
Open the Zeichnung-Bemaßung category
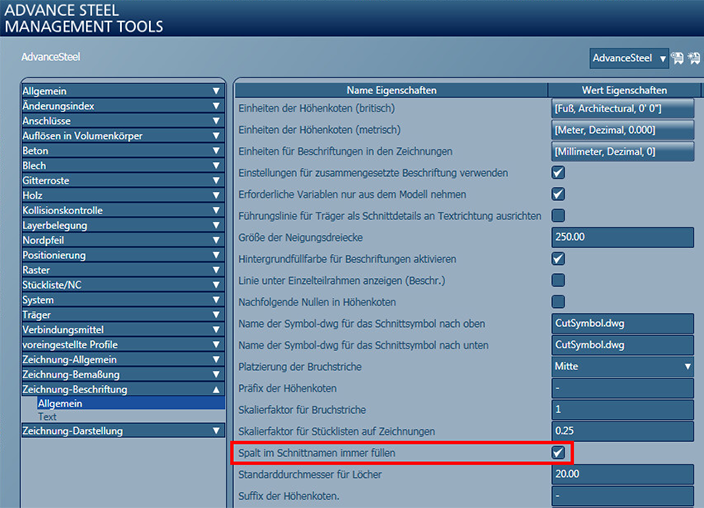(x=123, y=374)
